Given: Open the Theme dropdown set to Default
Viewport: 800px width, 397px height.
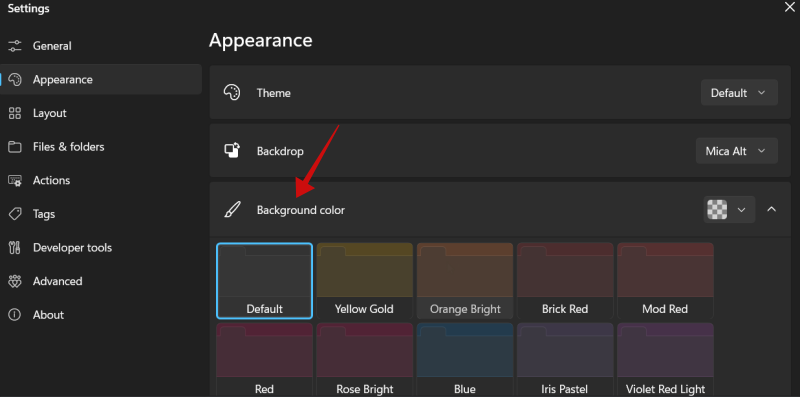Looking at the screenshot, I should point(739,93).
